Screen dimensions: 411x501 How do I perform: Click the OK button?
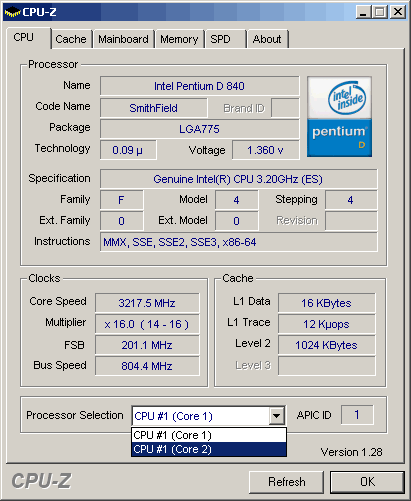pyautogui.click(x=367, y=482)
